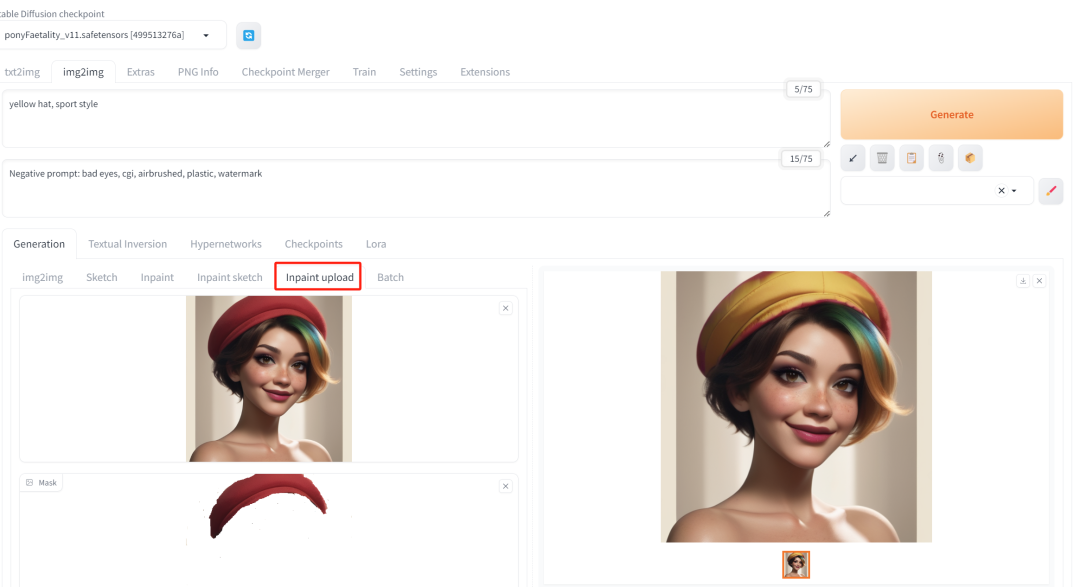Click the read generation parameters arrow icon
Screen dimensions: 1080x587
click(x=853, y=158)
